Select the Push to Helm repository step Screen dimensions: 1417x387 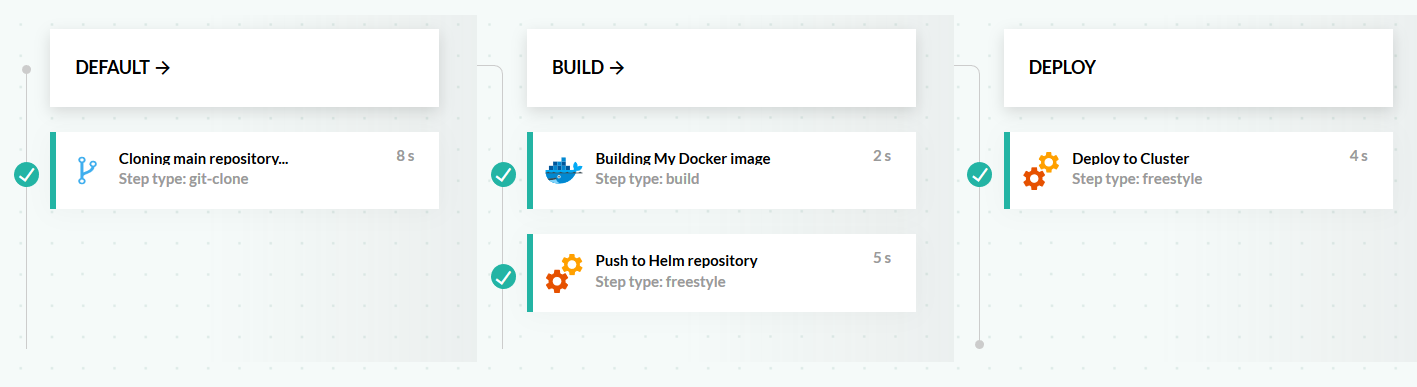click(722, 273)
